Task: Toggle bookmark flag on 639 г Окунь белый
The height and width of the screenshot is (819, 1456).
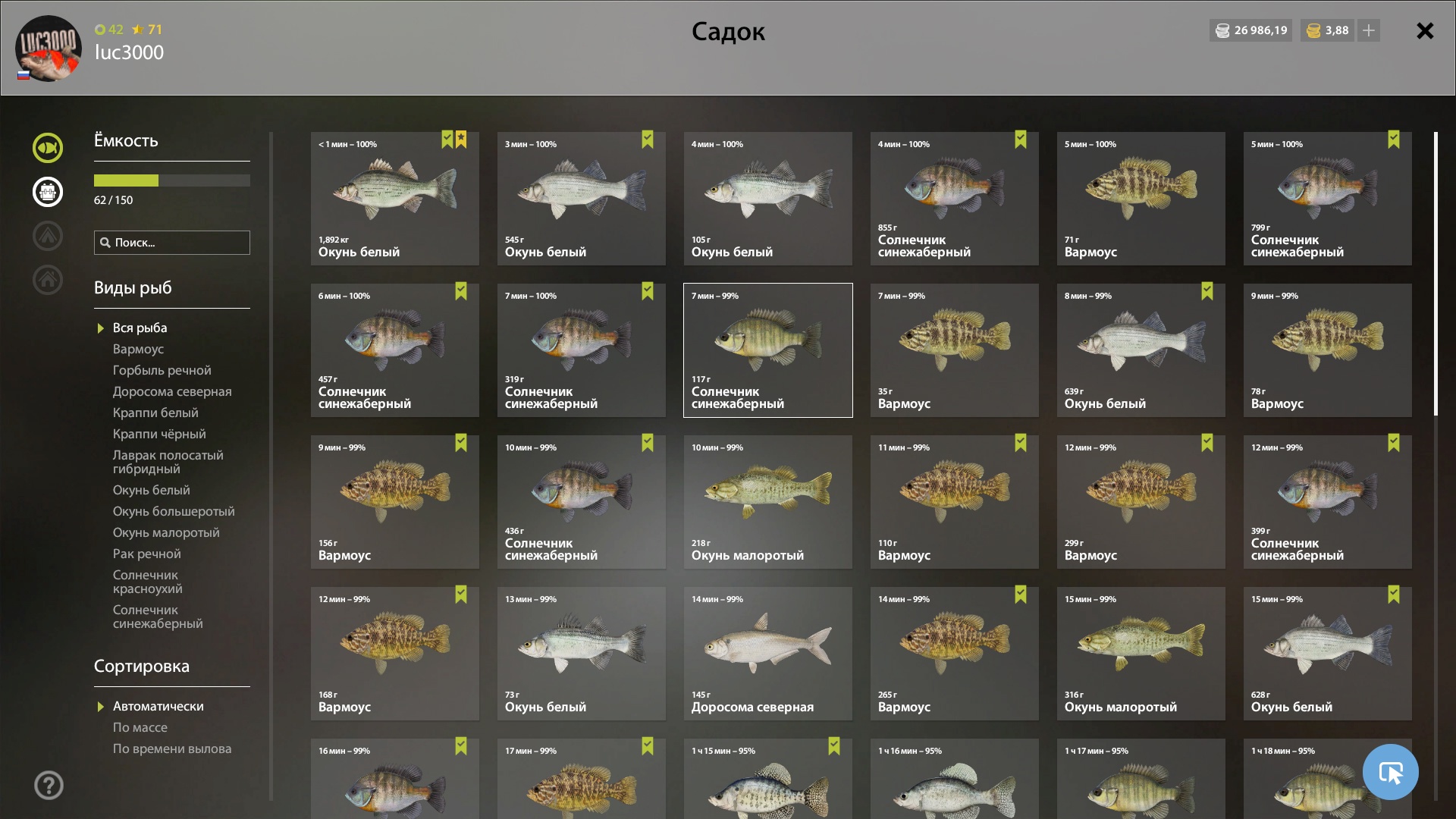Action: point(1207,291)
